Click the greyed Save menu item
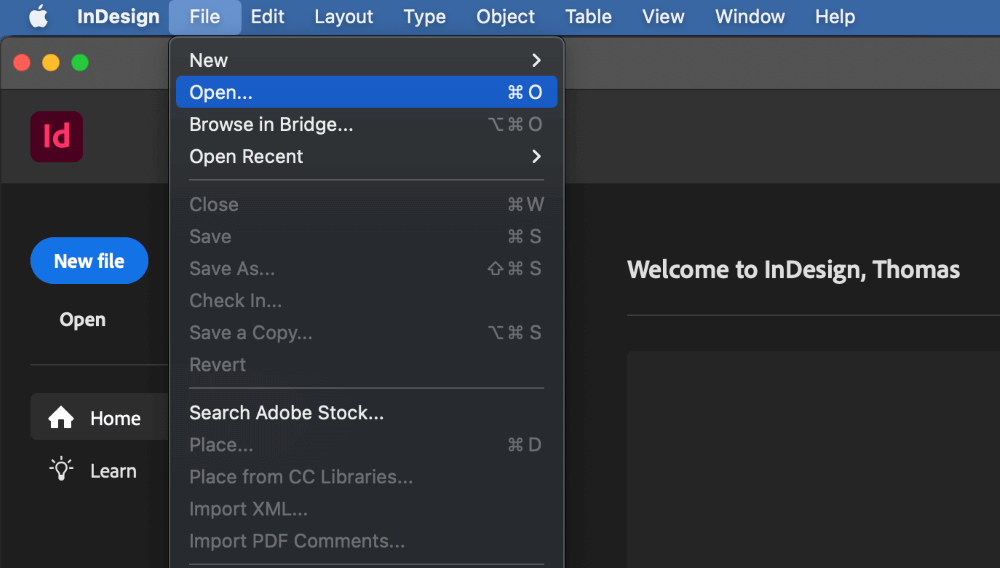The width and height of the screenshot is (1000, 568). tap(366, 237)
